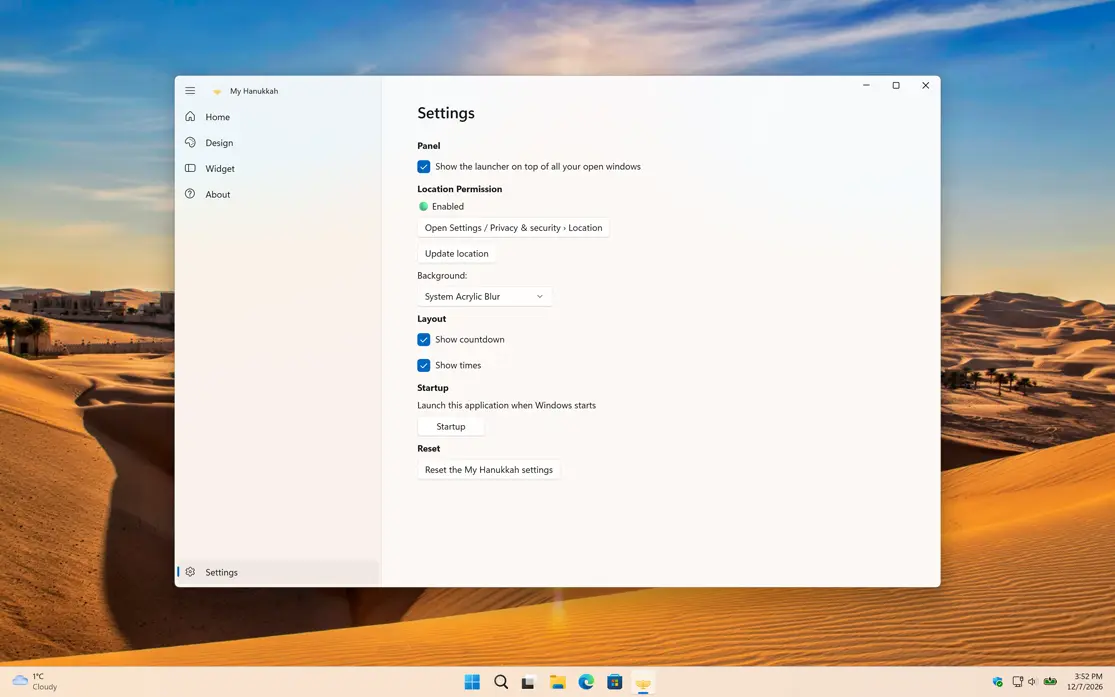Click the Widget panel icon in the sidebar

pos(190,168)
